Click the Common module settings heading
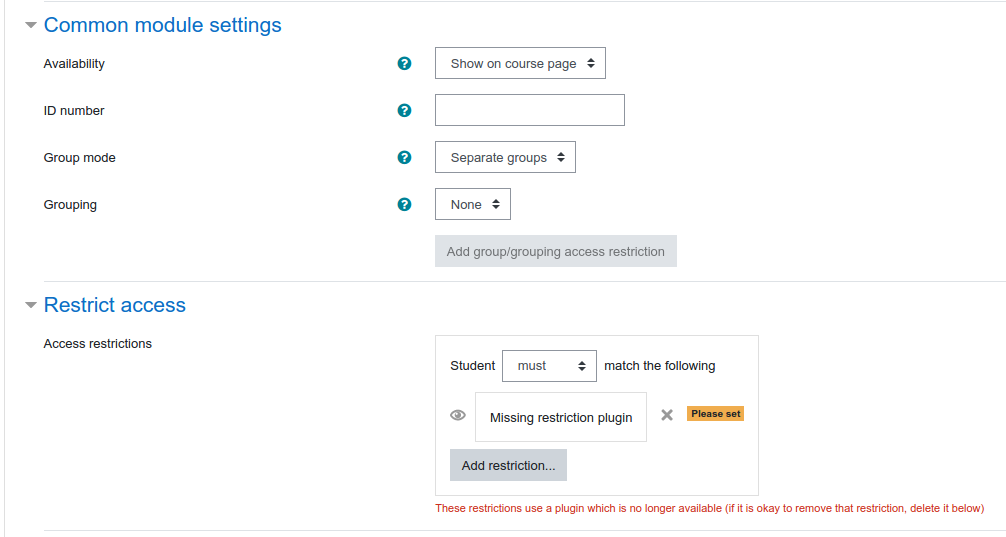 162,25
